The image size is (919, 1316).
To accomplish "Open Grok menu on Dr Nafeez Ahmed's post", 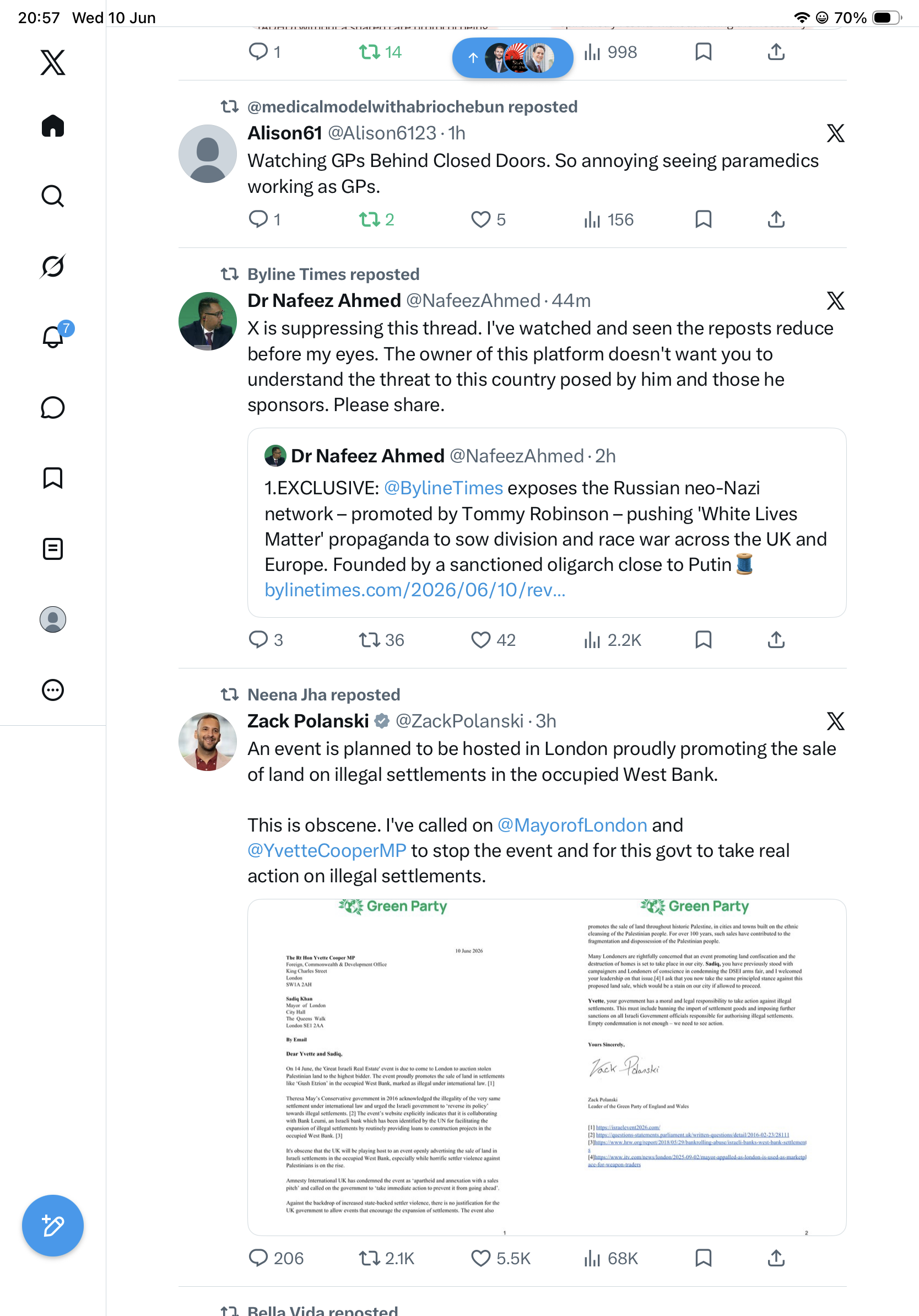I will [x=835, y=301].
